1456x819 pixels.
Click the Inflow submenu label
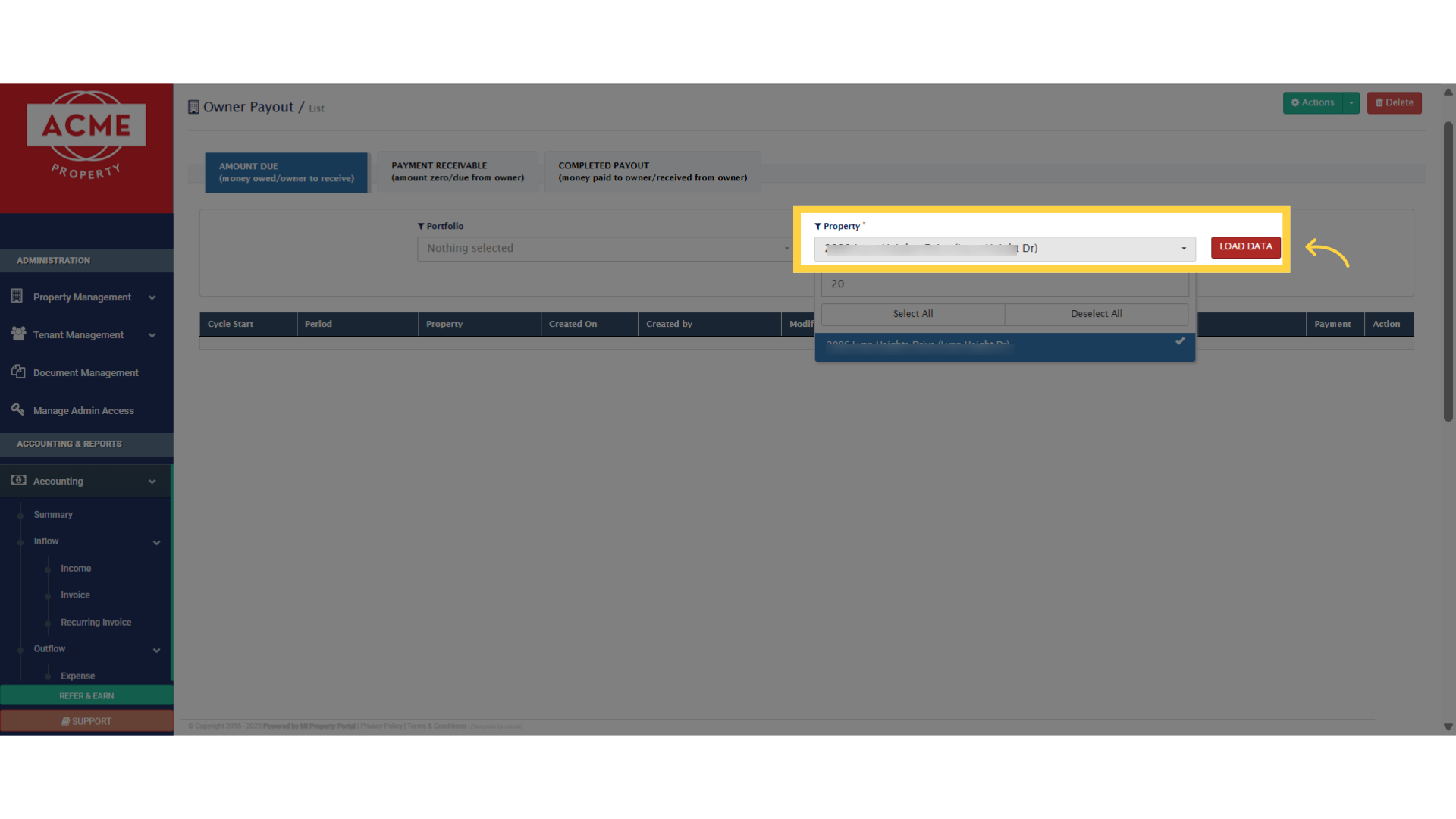coord(46,541)
